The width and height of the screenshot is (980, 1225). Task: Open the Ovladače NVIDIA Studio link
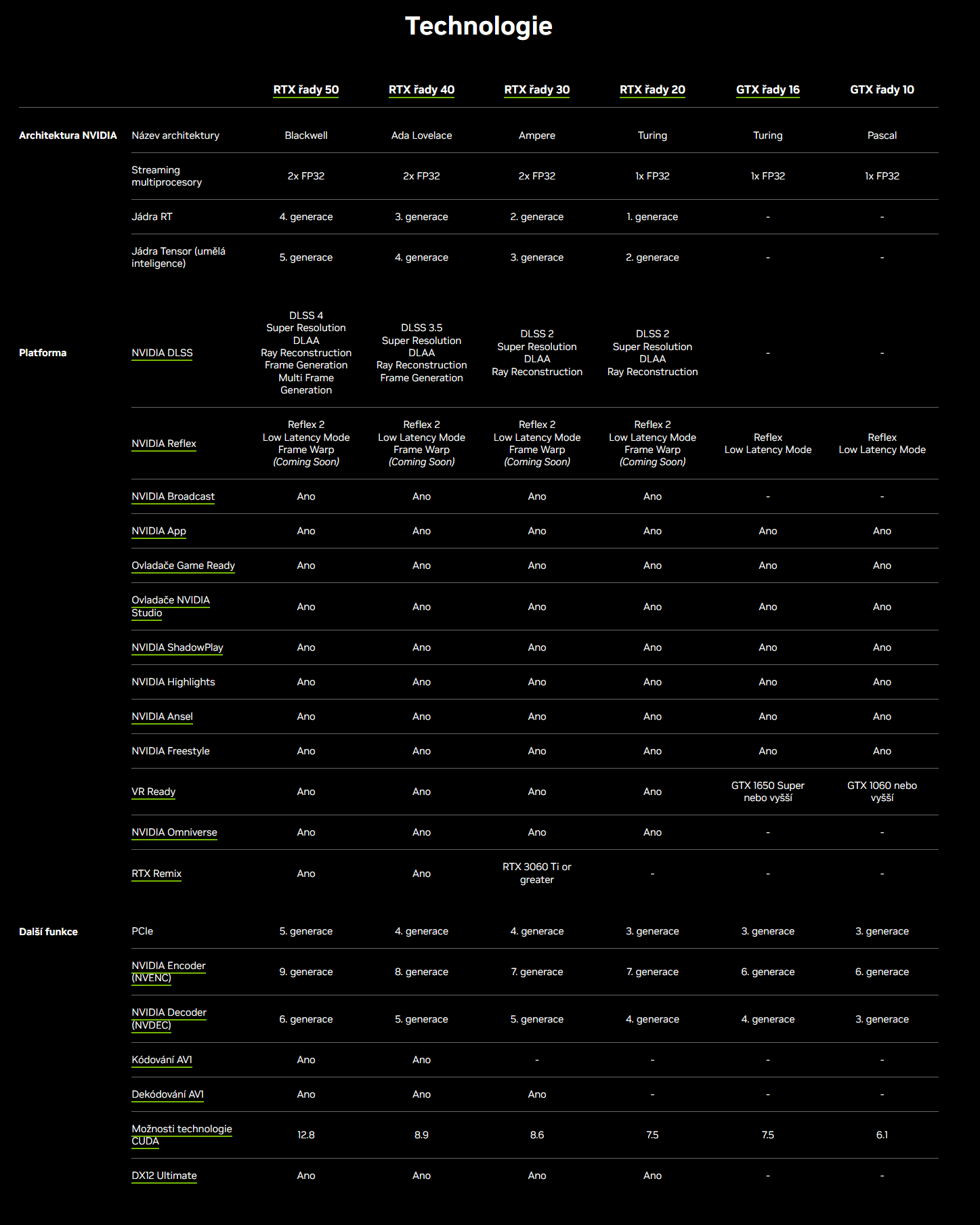pyautogui.click(x=171, y=607)
